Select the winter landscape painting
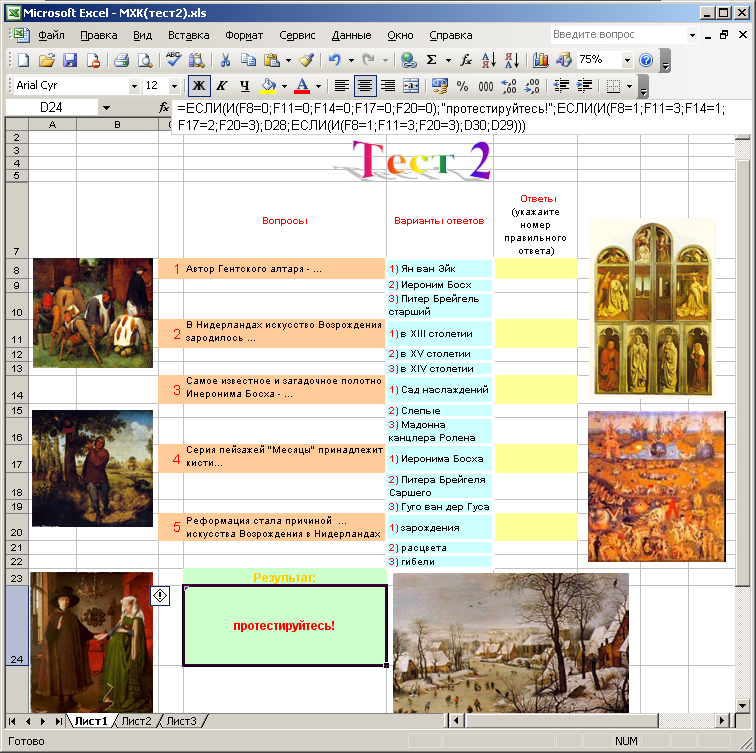 511,642
